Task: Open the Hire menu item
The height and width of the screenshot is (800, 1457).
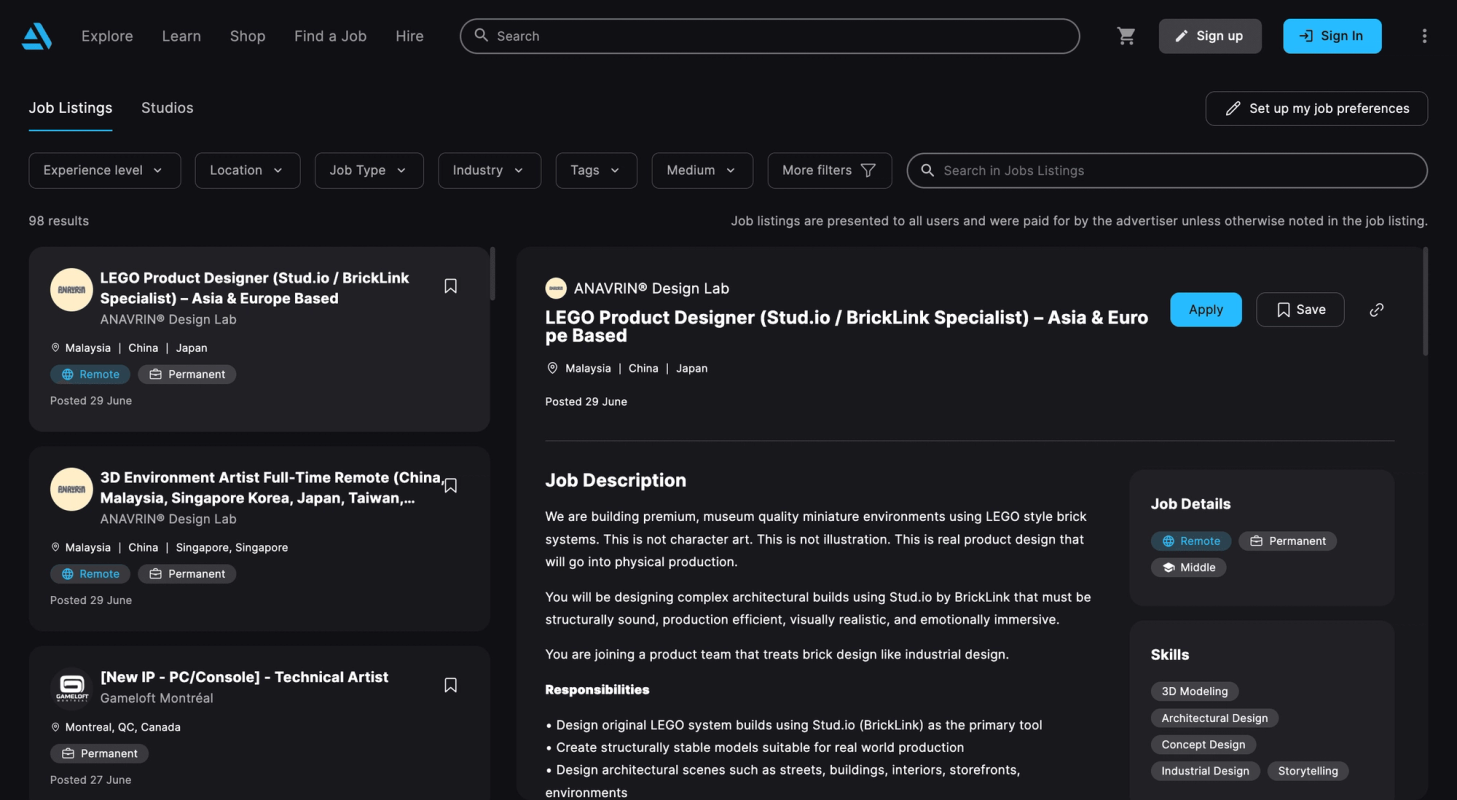Action: tap(409, 36)
